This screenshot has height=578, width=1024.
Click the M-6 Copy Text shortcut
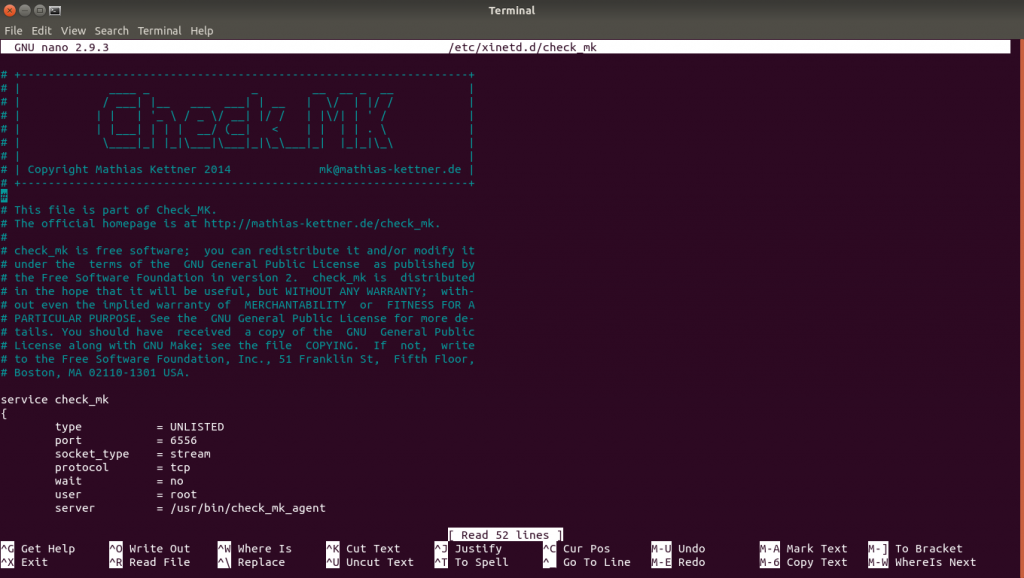click(x=803, y=562)
